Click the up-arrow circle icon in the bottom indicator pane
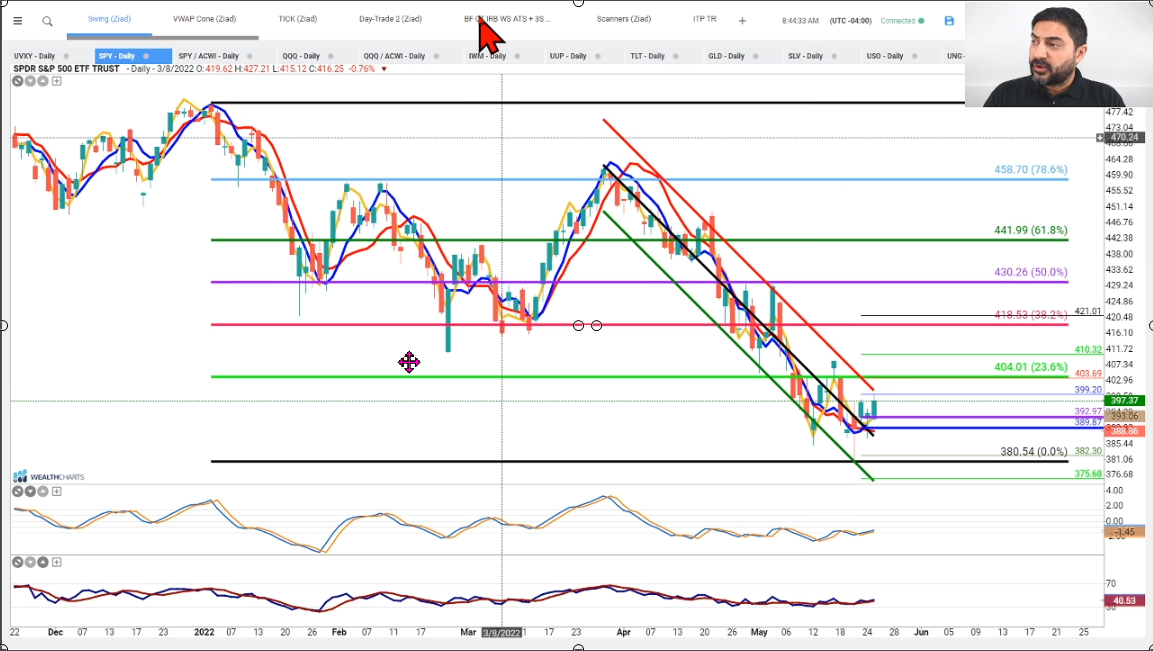Image resolution: width=1153 pixels, height=651 pixels. coord(43,562)
